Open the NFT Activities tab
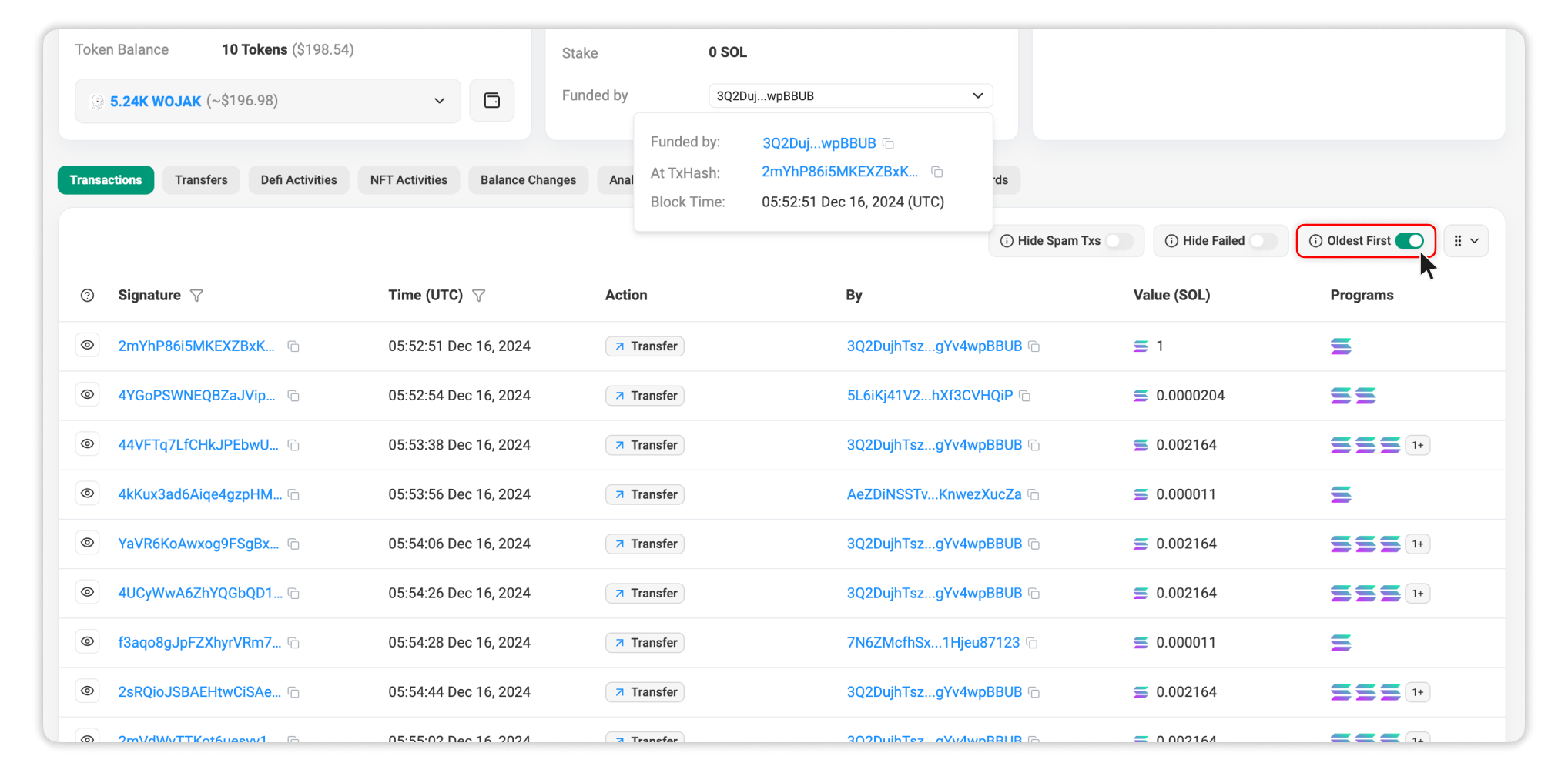1568x773 pixels. click(408, 179)
